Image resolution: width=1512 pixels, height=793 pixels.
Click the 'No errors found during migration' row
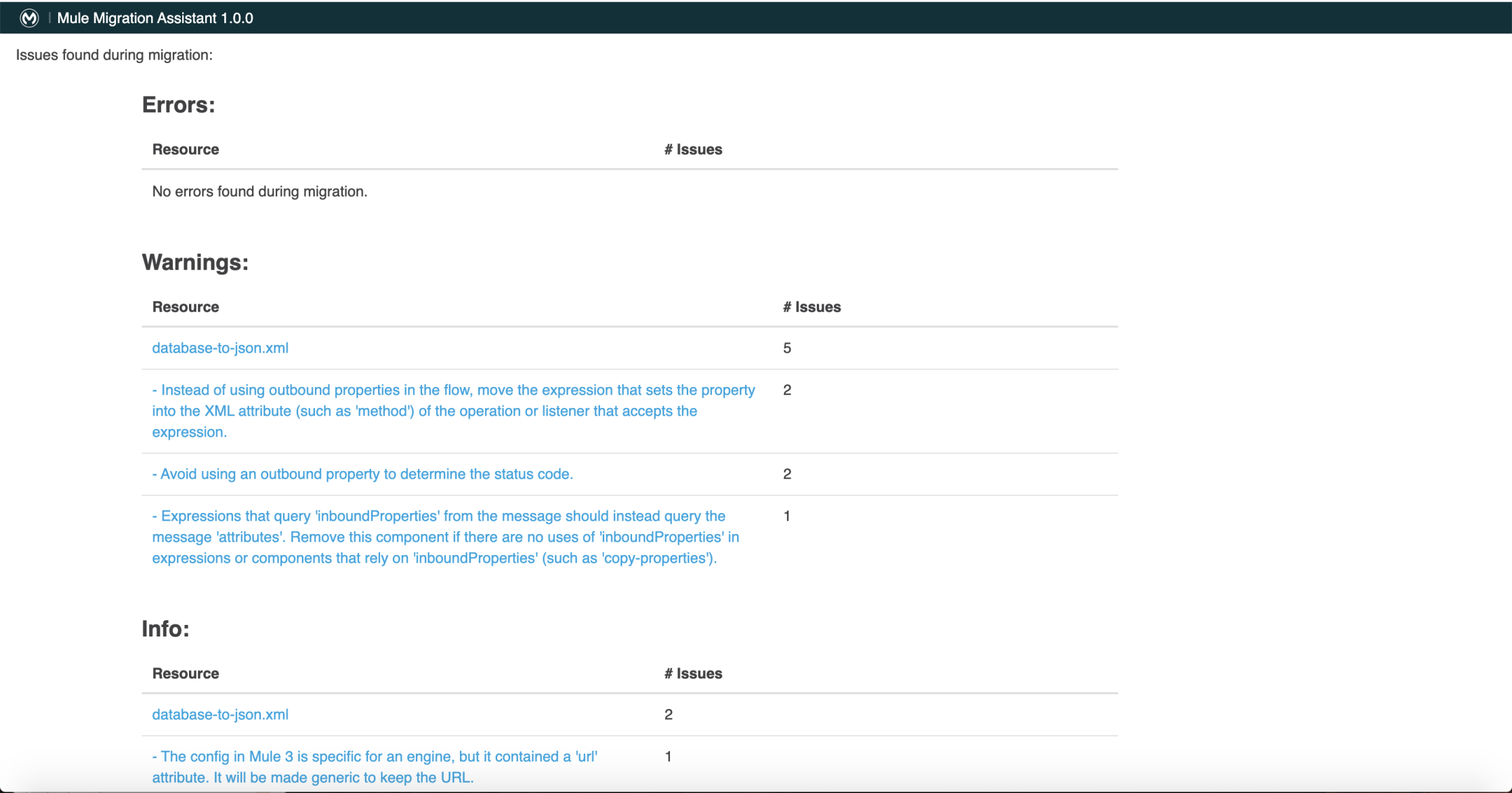(x=259, y=191)
